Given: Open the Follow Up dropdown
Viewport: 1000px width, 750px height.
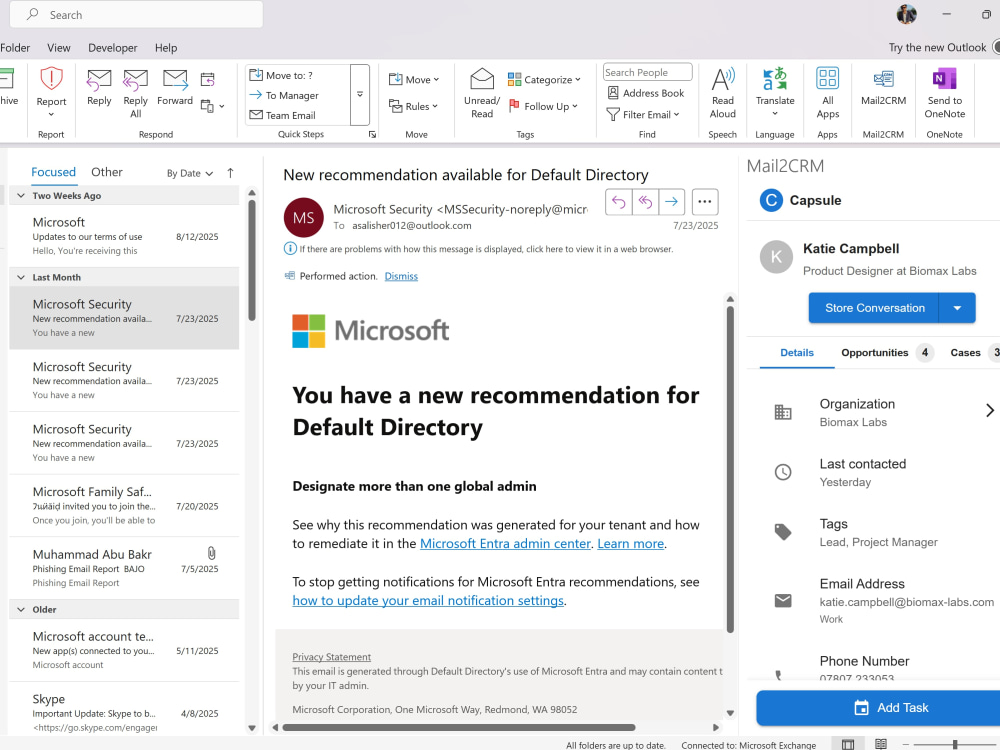Looking at the screenshot, I should [543, 107].
